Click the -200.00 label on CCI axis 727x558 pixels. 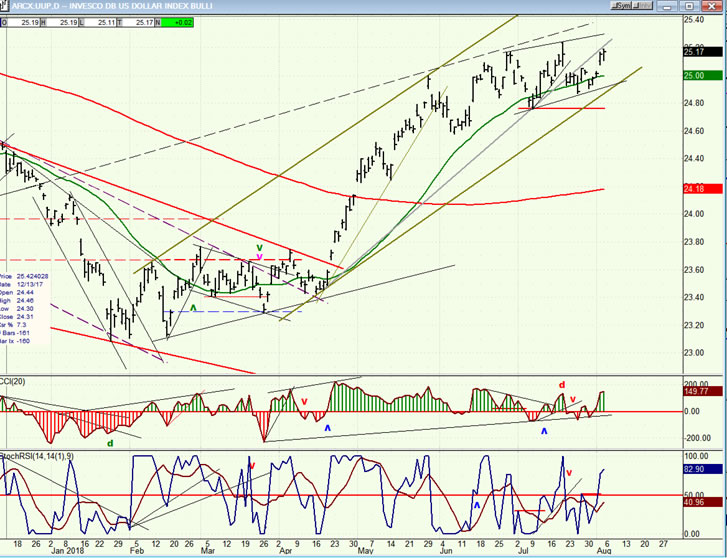(696, 438)
